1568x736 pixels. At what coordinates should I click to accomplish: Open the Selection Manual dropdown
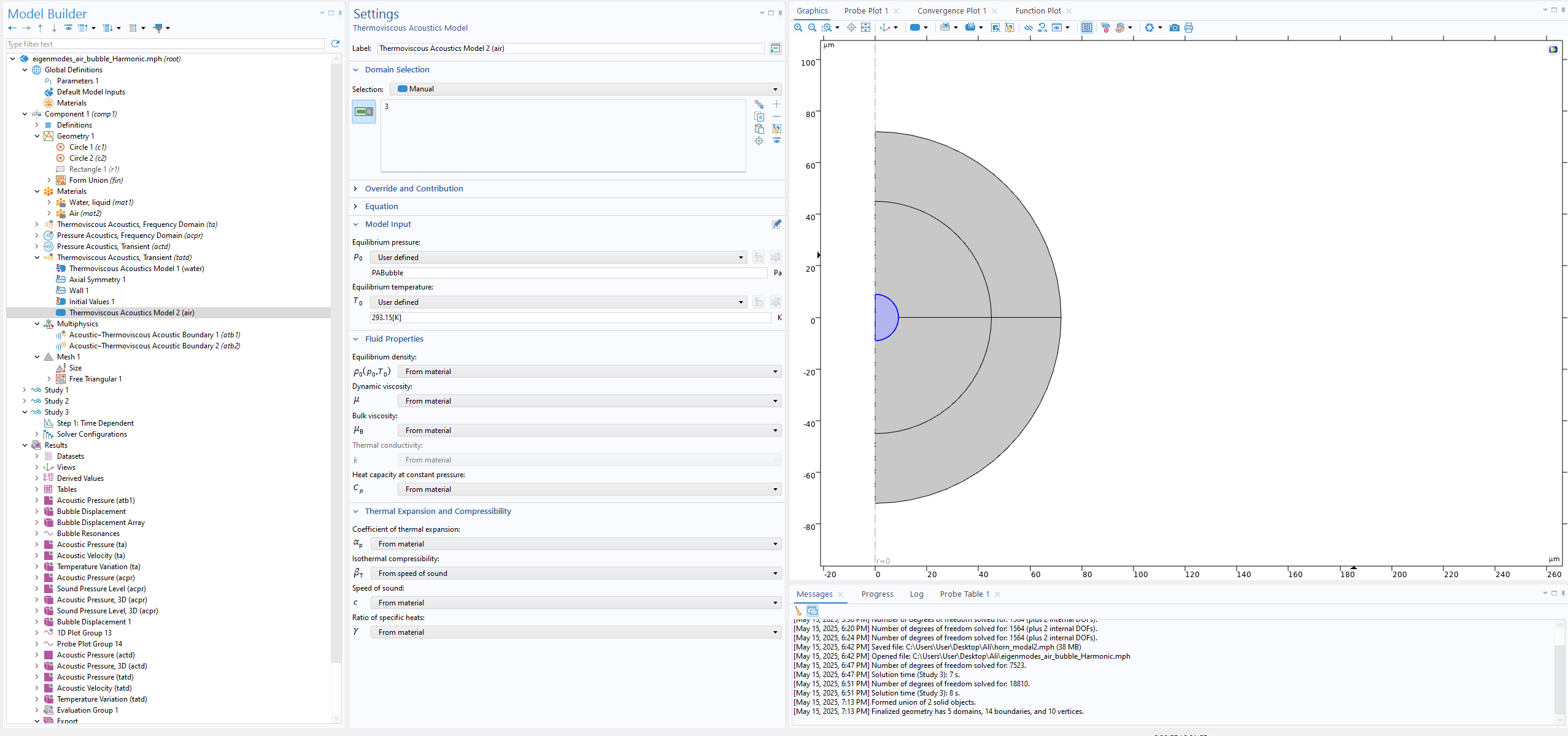(585, 89)
